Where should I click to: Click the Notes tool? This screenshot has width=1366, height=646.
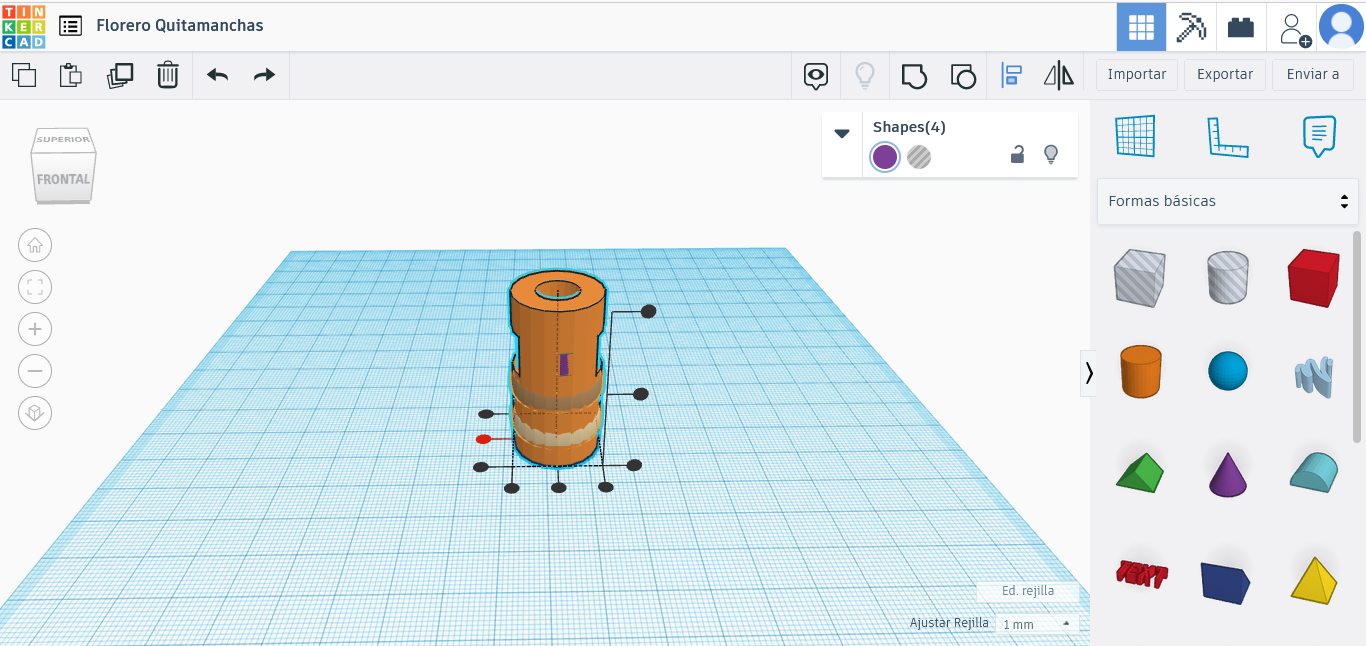1319,136
